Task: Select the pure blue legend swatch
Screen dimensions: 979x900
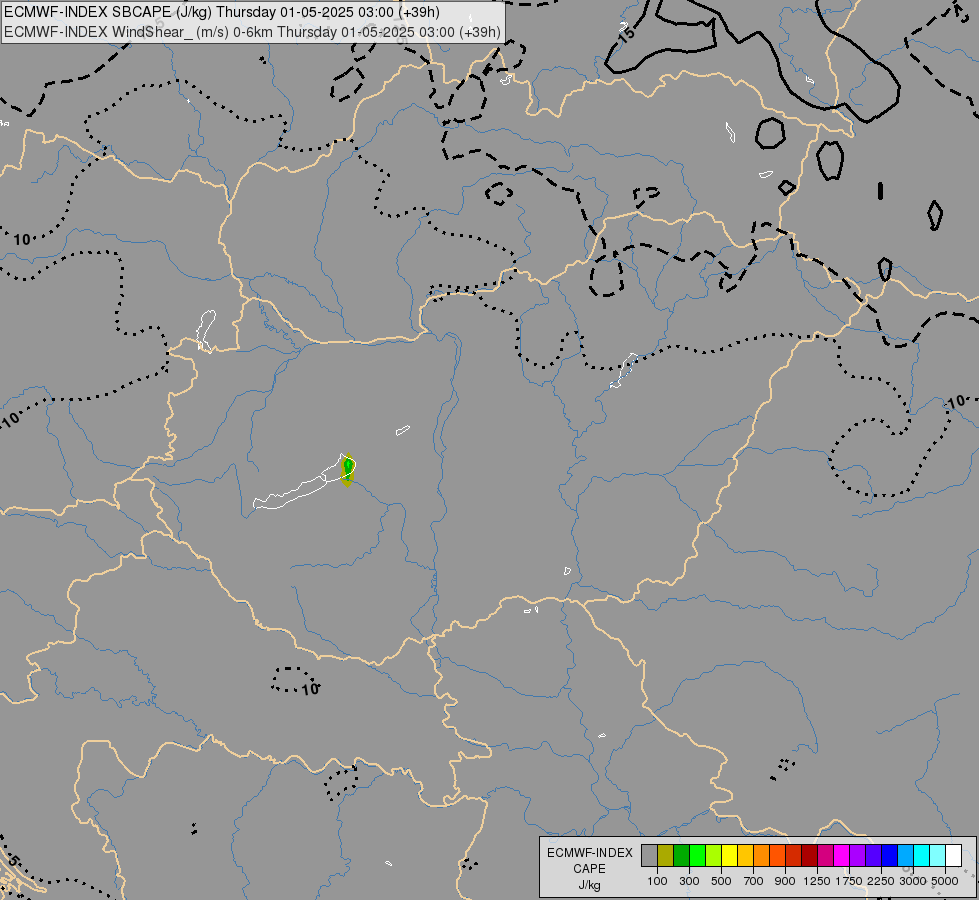Action: [x=889, y=856]
